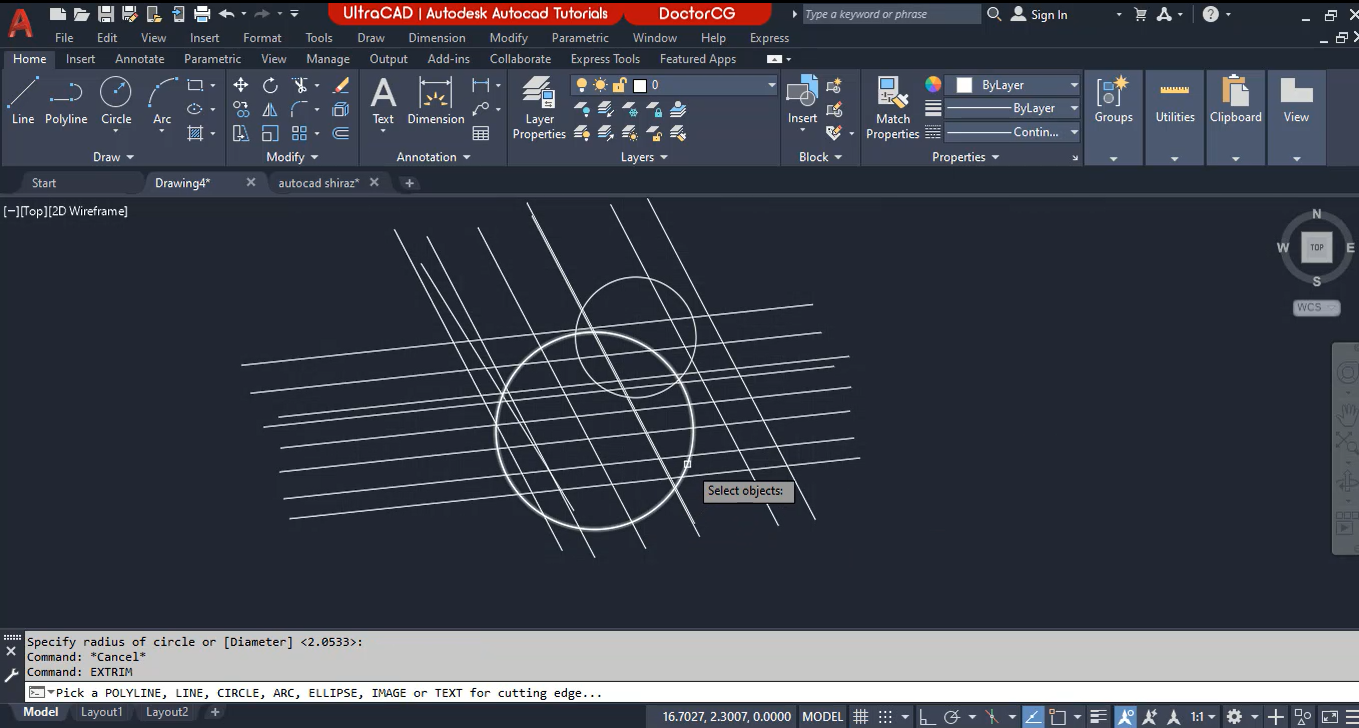Screen dimensions: 1359x728
Task: Toggle polar tracking in status bar
Action: pyautogui.click(x=952, y=716)
